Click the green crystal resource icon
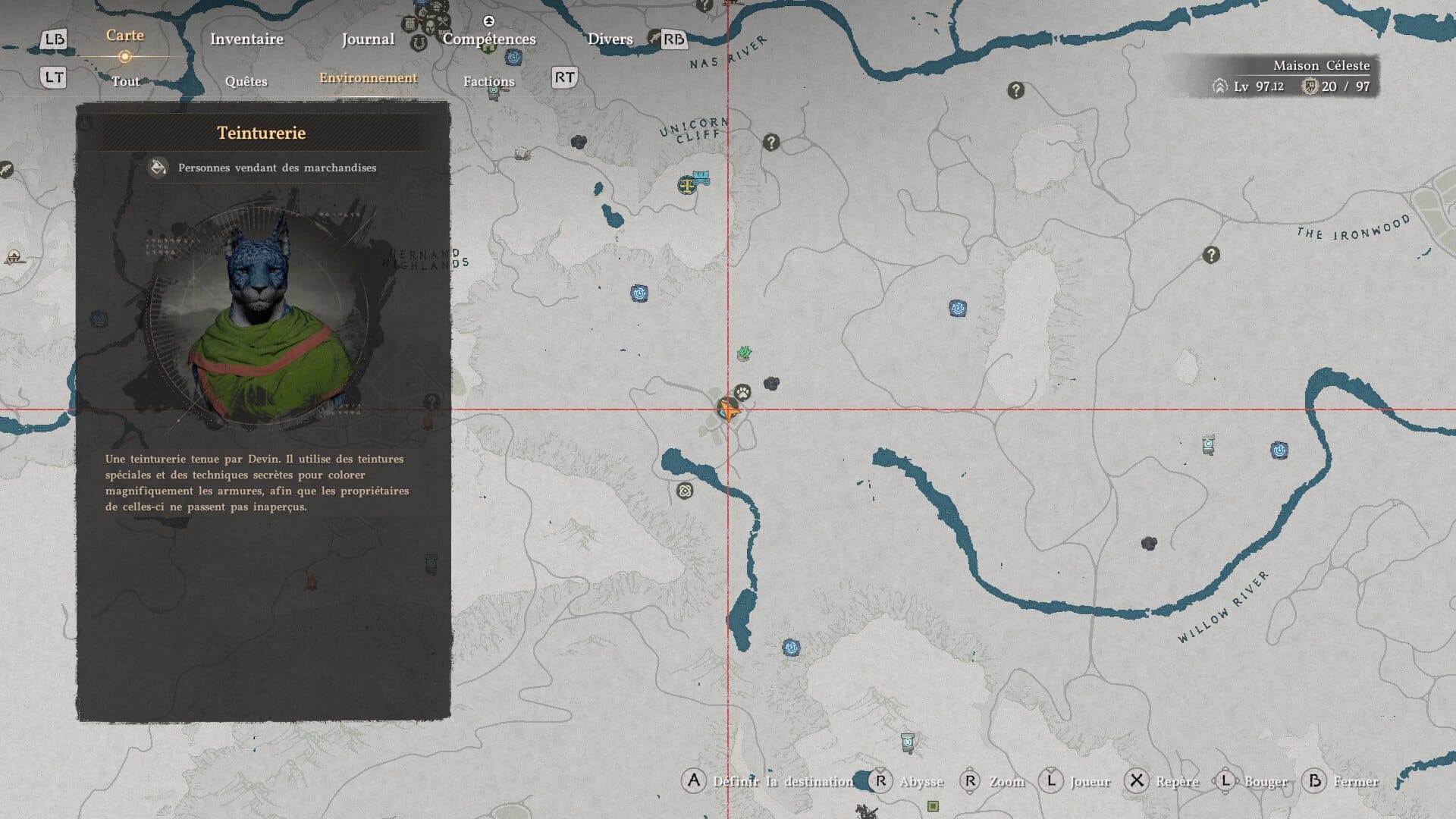The height and width of the screenshot is (819, 1456). tap(744, 353)
